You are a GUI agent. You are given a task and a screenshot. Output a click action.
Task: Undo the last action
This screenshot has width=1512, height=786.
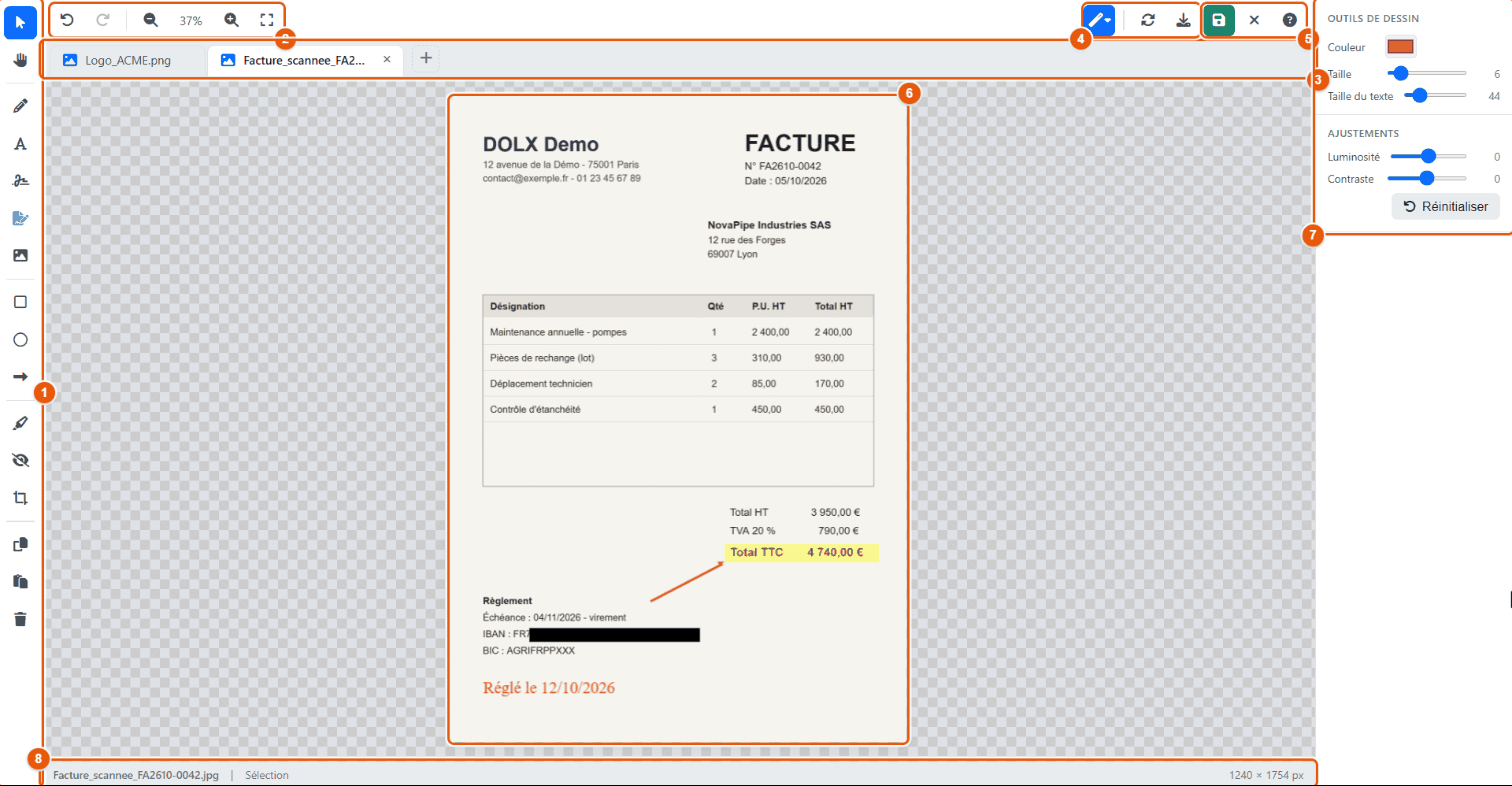pos(67,19)
